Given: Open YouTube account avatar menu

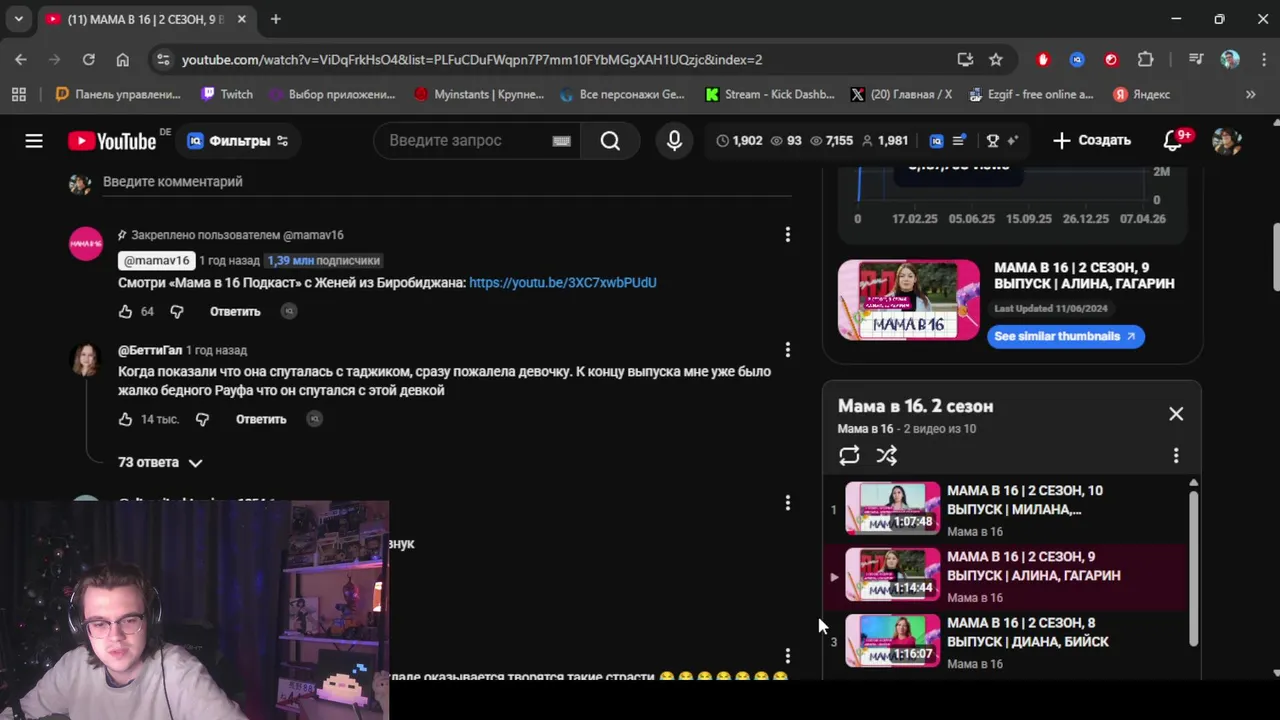Looking at the screenshot, I should coord(1226,141).
